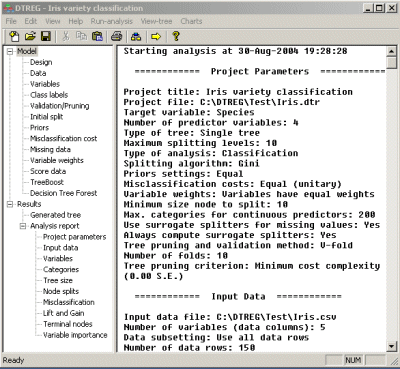Select Missing data item
This screenshot has height=369, width=400.
(x=50, y=150)
